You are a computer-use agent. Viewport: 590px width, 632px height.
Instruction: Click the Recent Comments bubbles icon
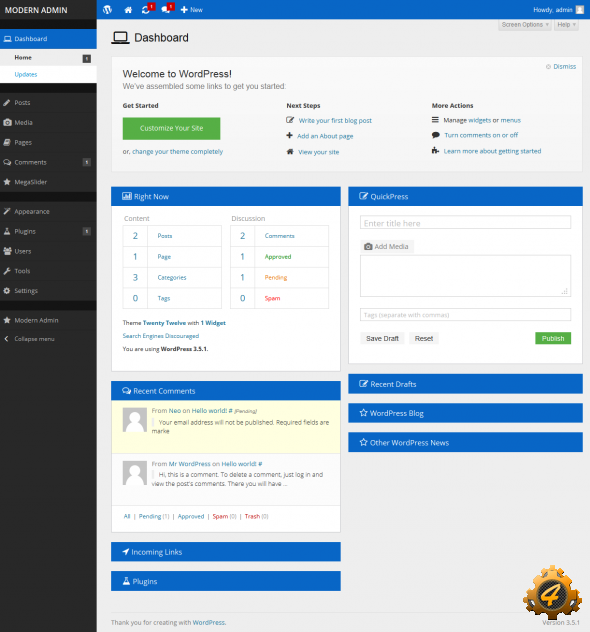pos(127,391)
